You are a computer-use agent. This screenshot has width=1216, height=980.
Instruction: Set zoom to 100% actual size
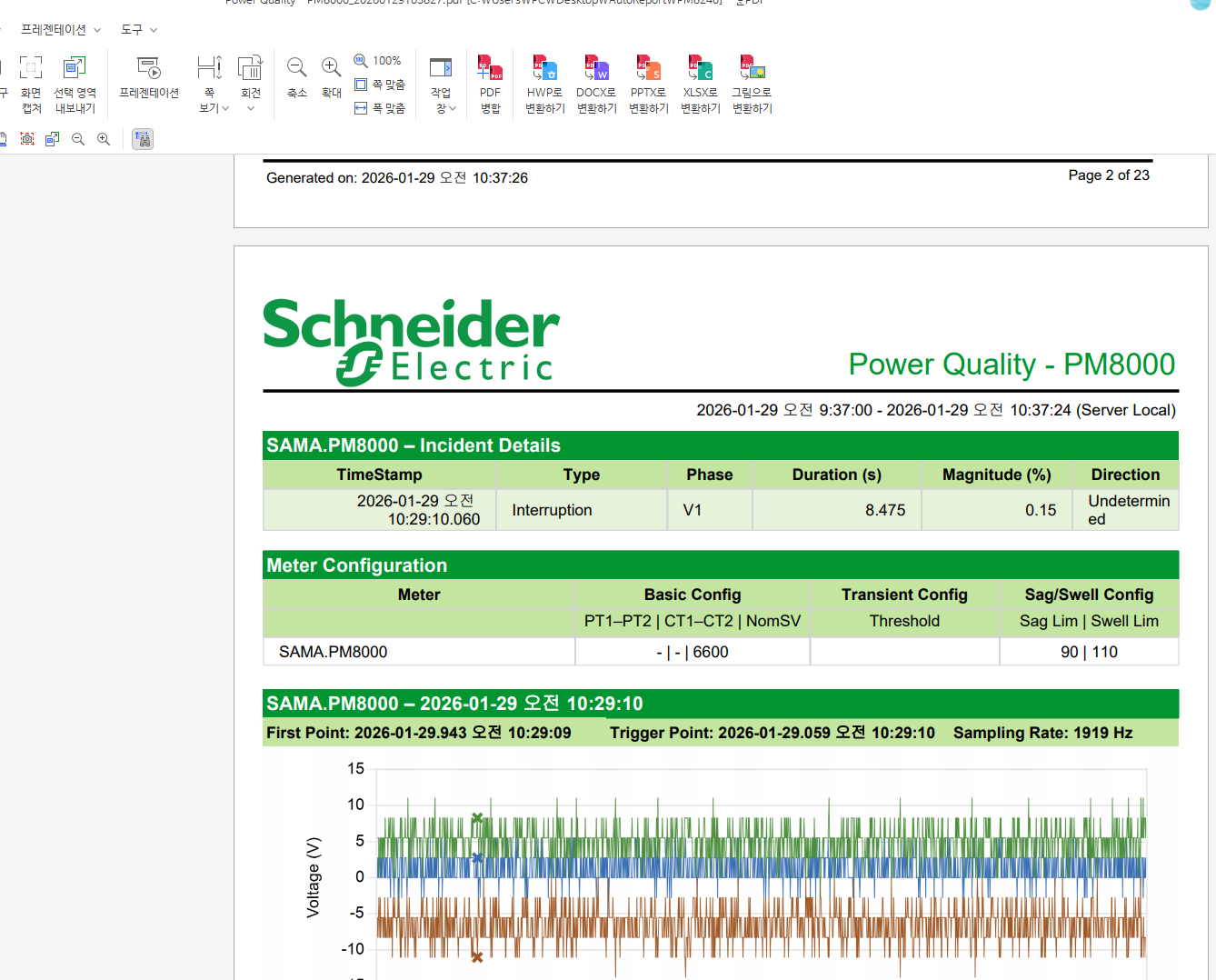point(378,61)
